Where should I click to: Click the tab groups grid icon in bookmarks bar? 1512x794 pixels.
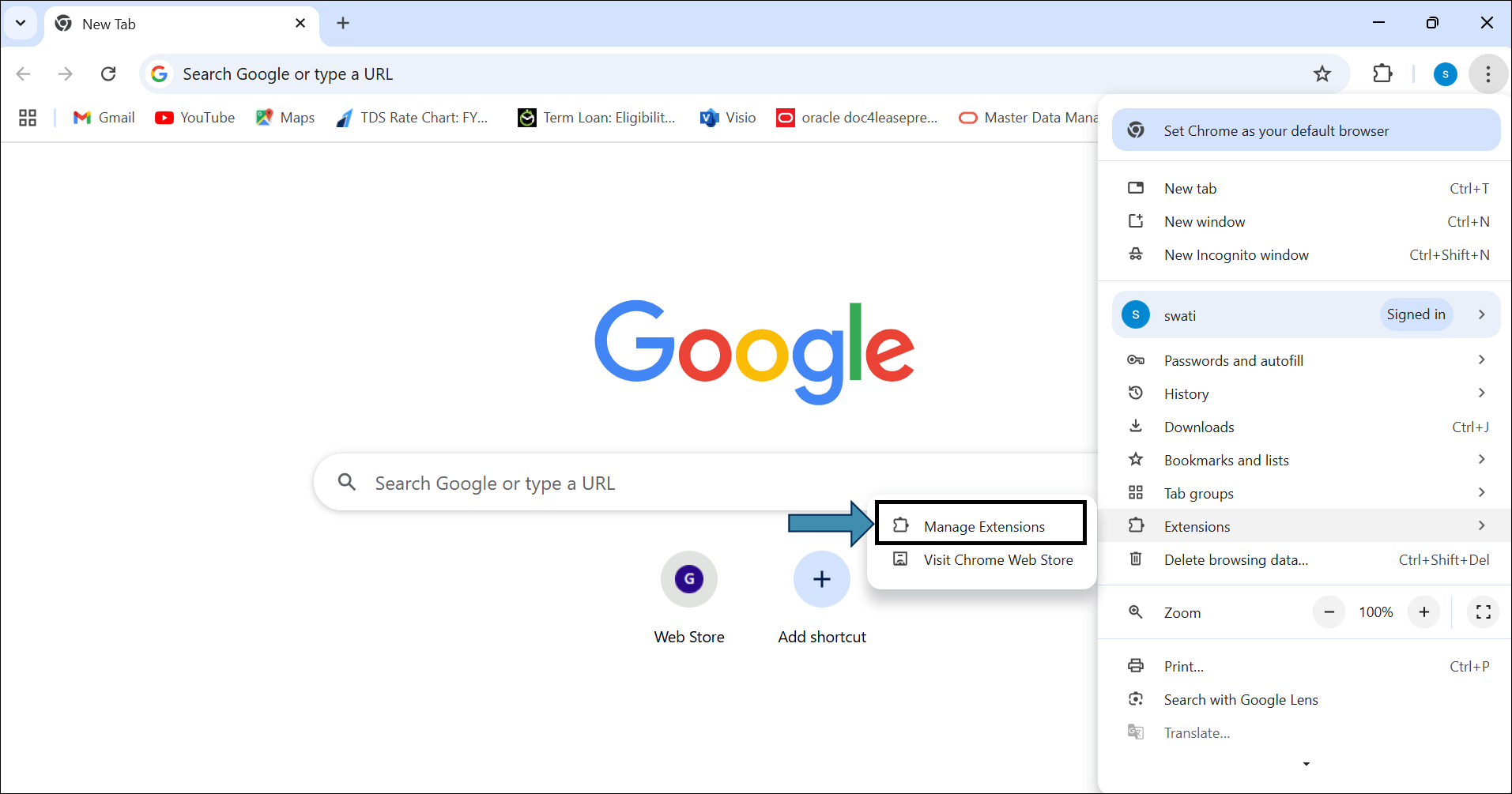[28, 118]
